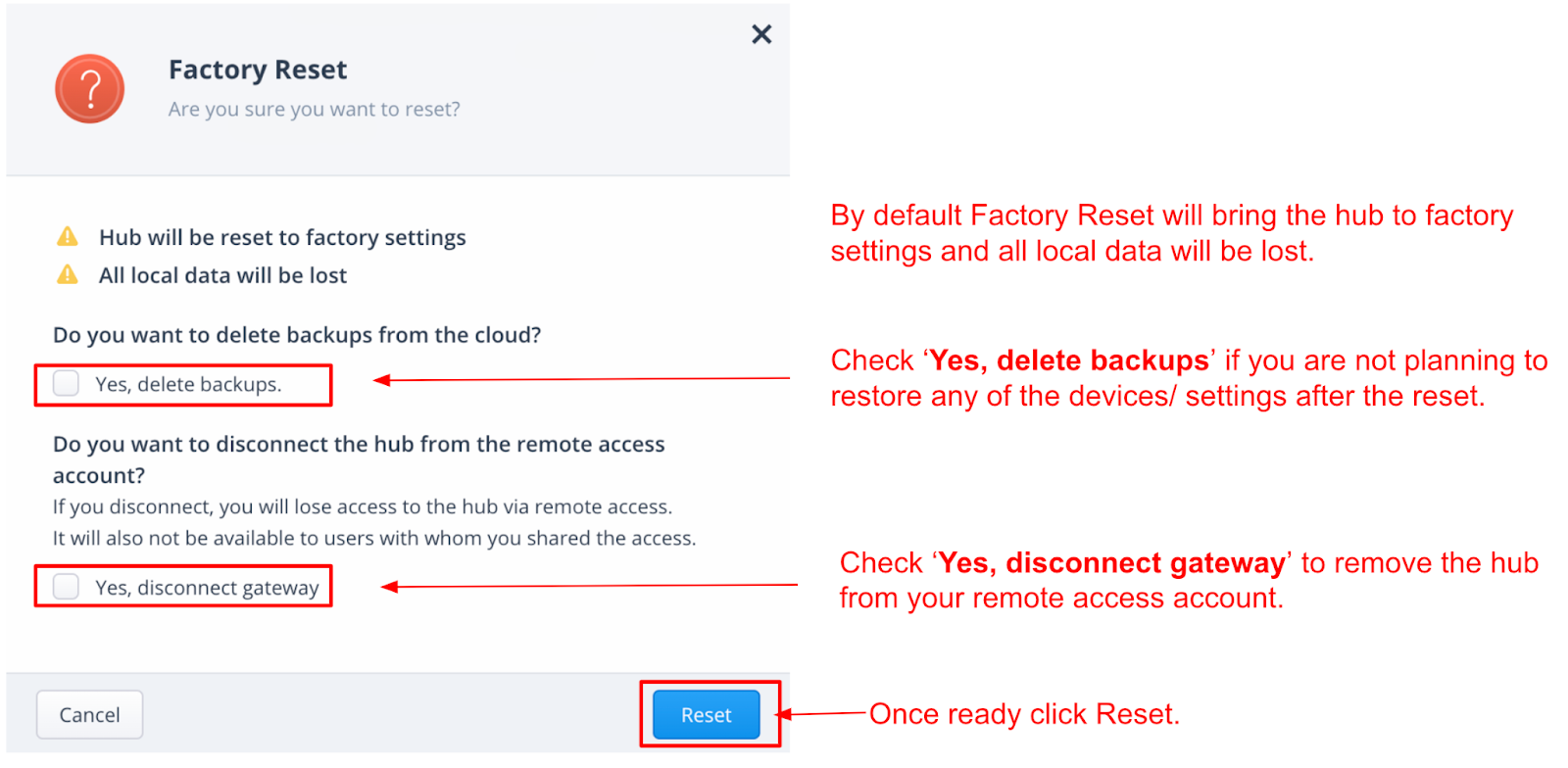Click the orange question mark icon
This screenshot has height=768, width=1568.
pos(89,88)
